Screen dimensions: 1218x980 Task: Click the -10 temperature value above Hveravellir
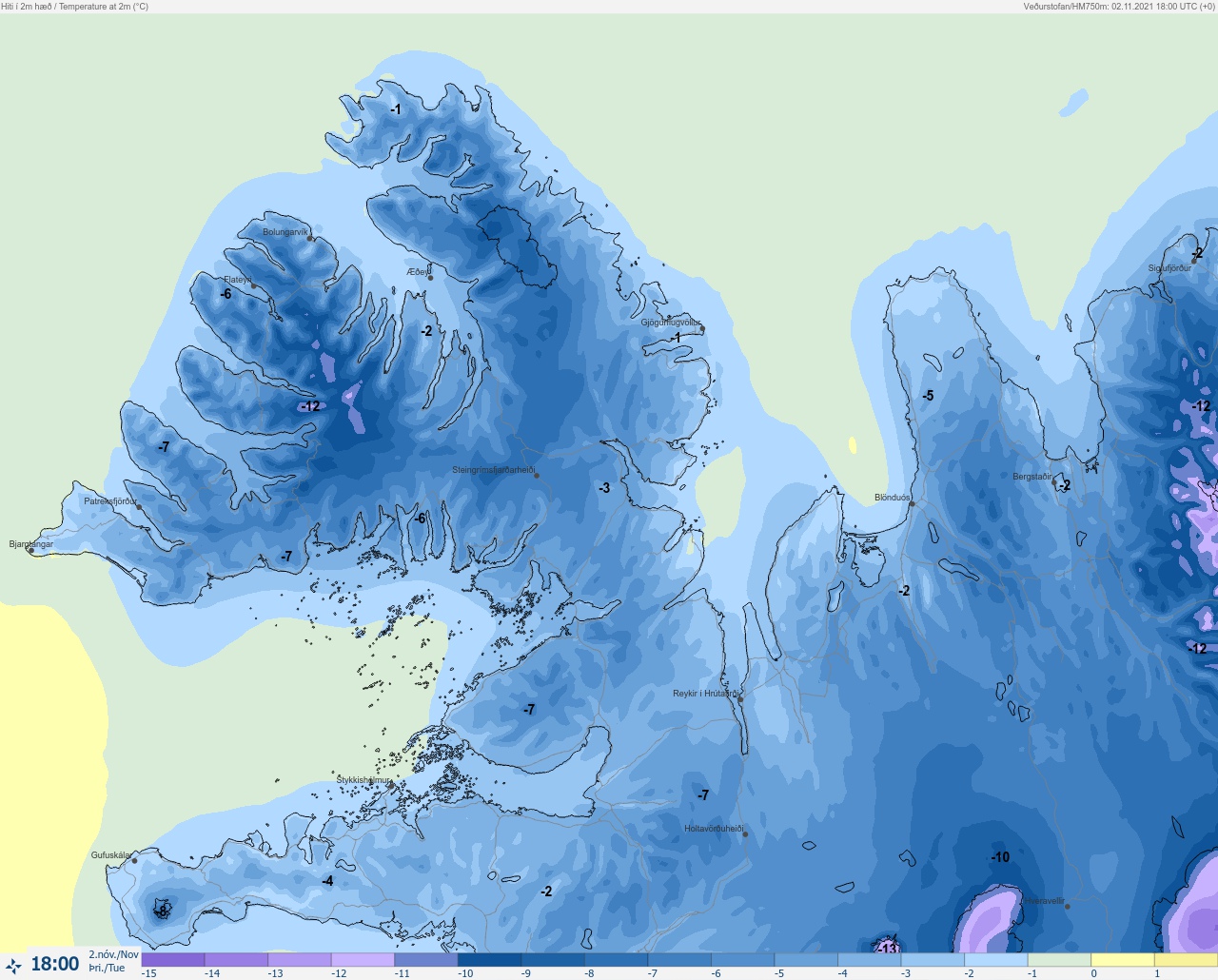point(1000,857)
